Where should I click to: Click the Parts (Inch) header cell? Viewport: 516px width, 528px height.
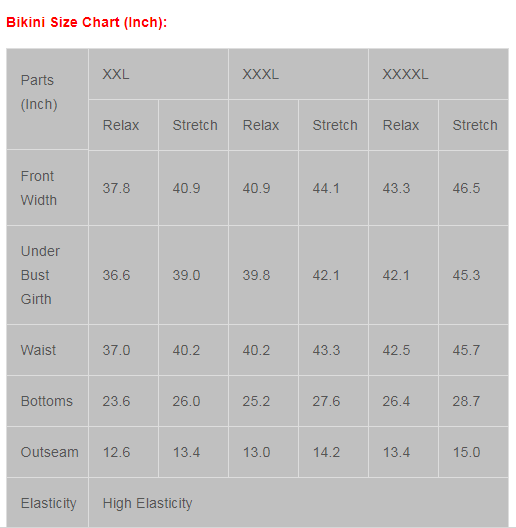pos(47,99)
